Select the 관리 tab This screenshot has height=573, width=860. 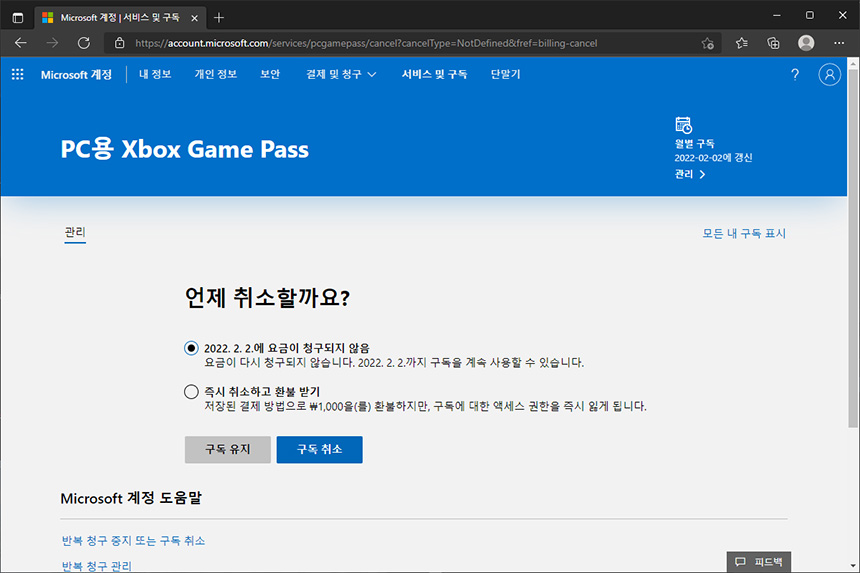tap(75, 232)
